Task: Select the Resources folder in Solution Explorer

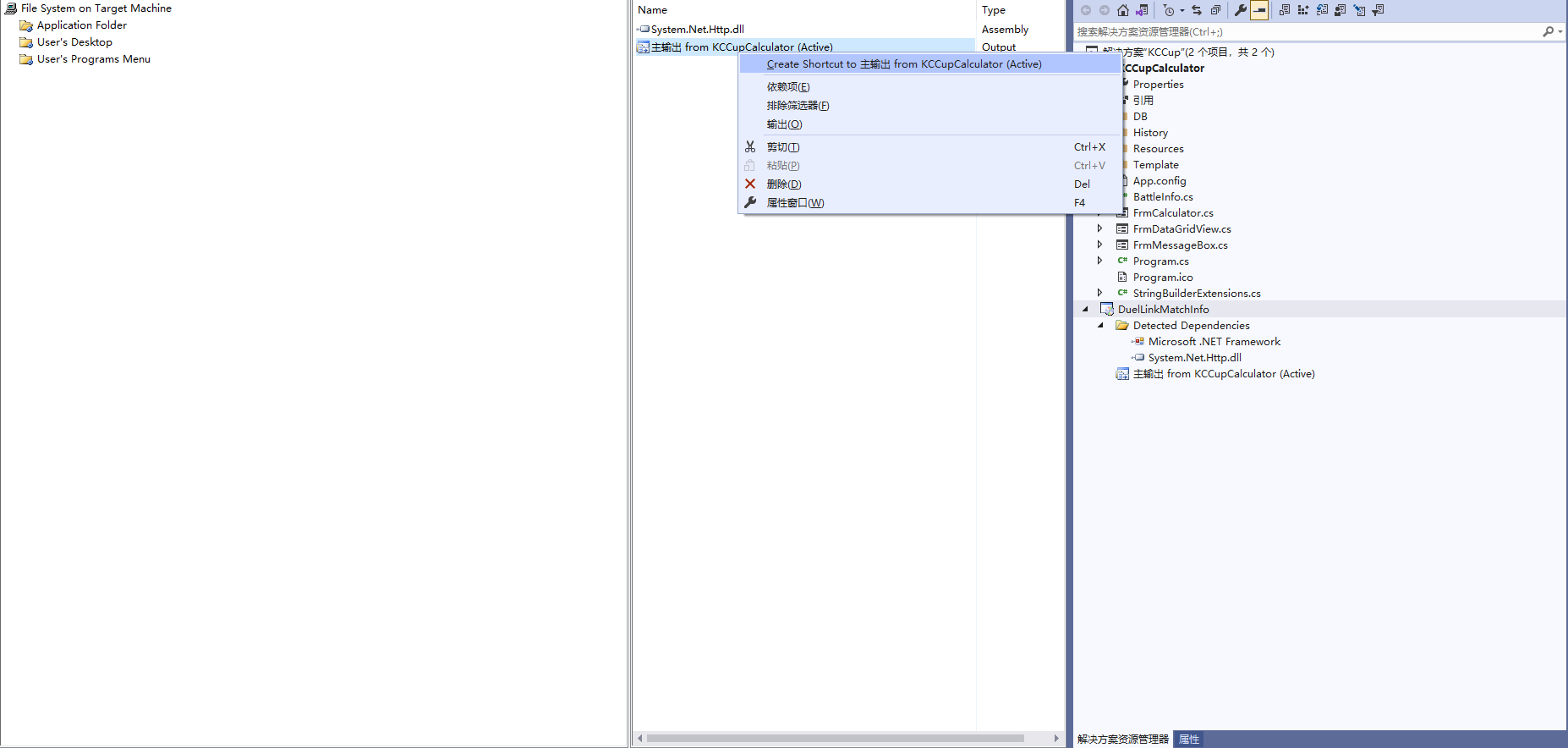Action: point(1158,149)
